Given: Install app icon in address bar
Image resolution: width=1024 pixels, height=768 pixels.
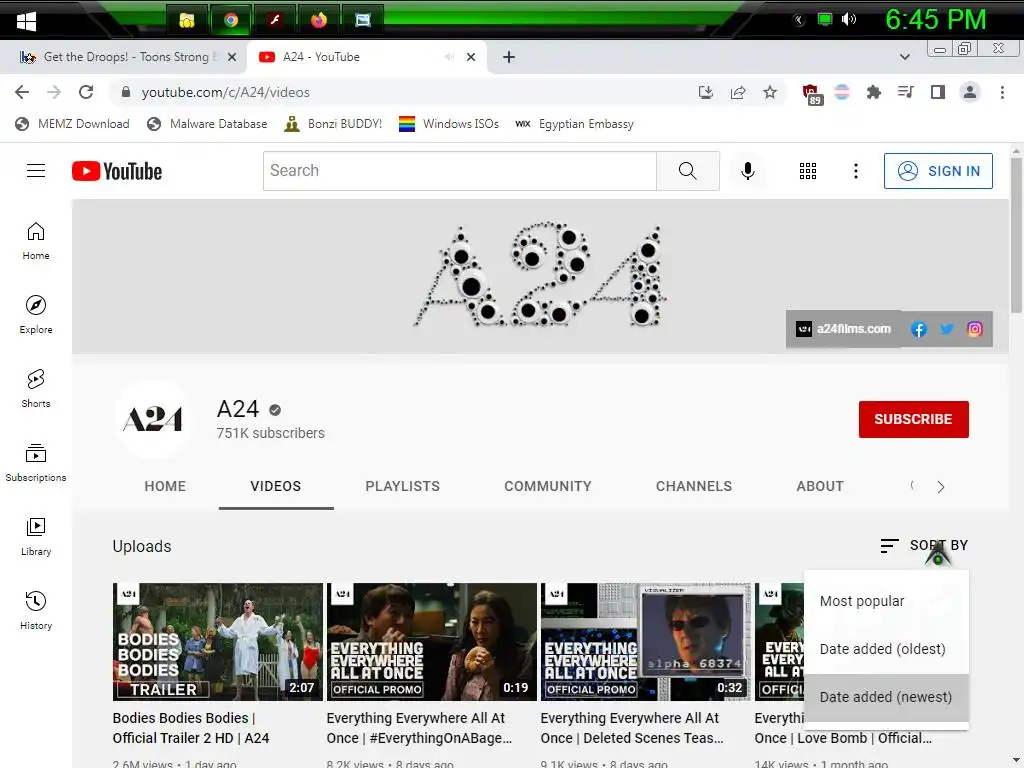Looking at the screenshot, I should [705, 92].
